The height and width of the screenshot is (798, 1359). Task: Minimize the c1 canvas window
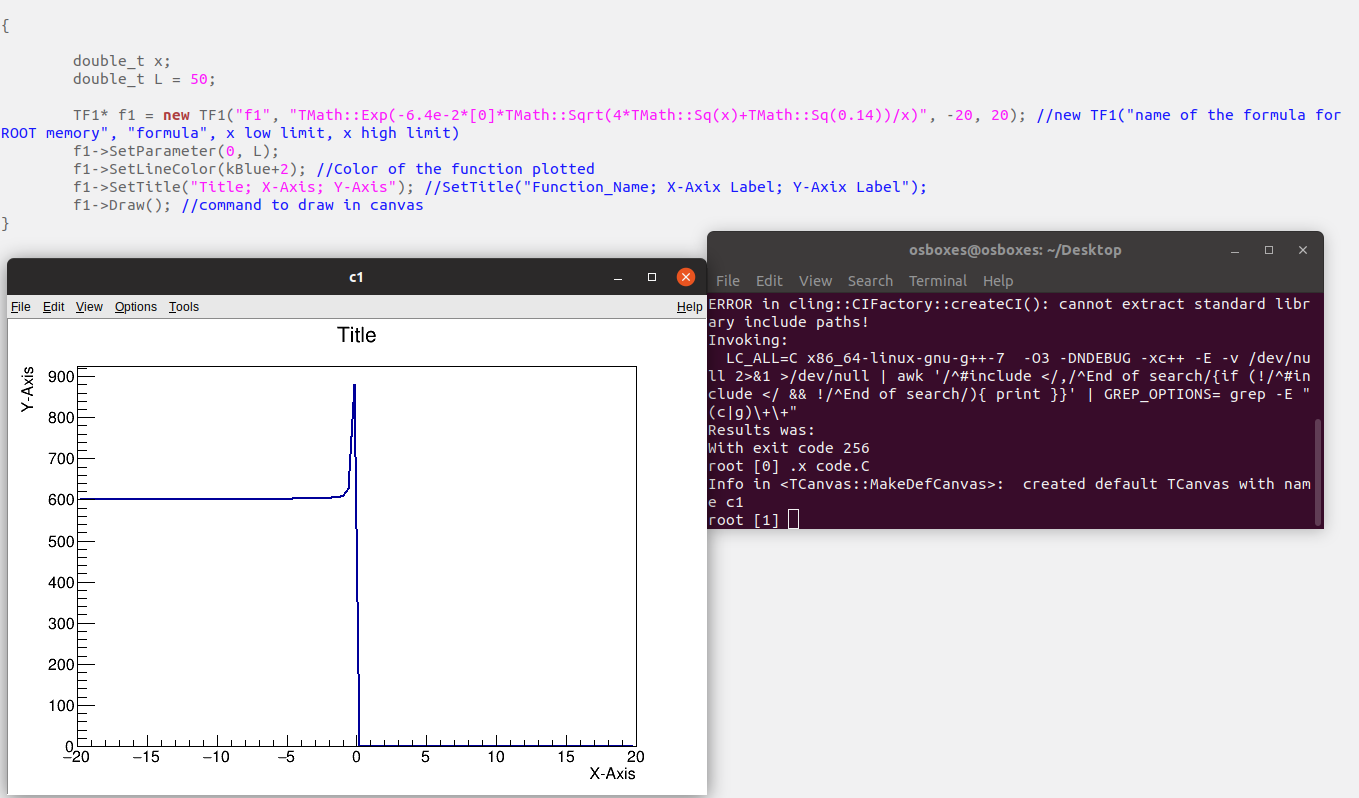point(619,277)
